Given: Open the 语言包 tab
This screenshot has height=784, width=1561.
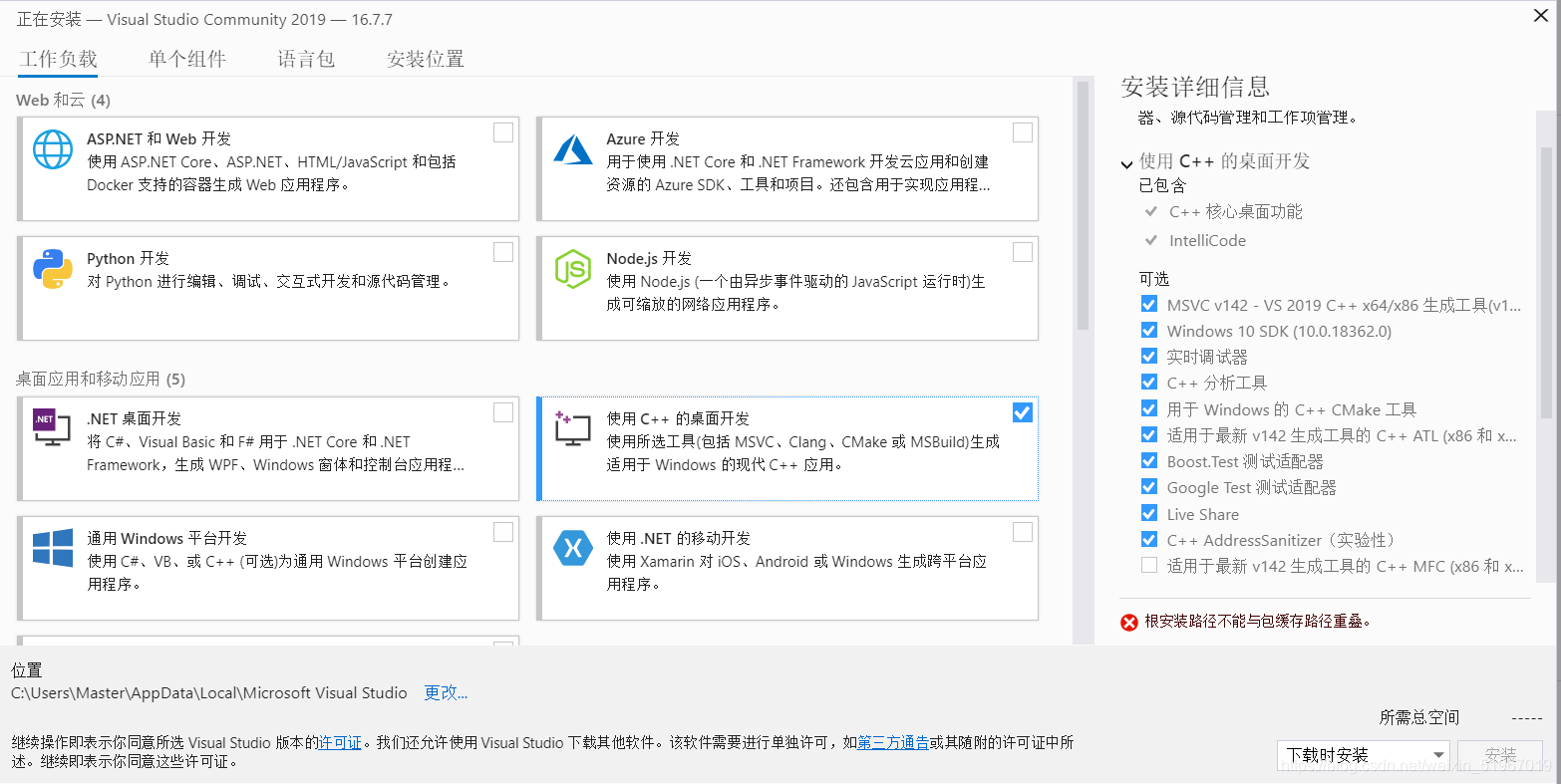Looking at the screenshot, I should click(x=306, y=59).
